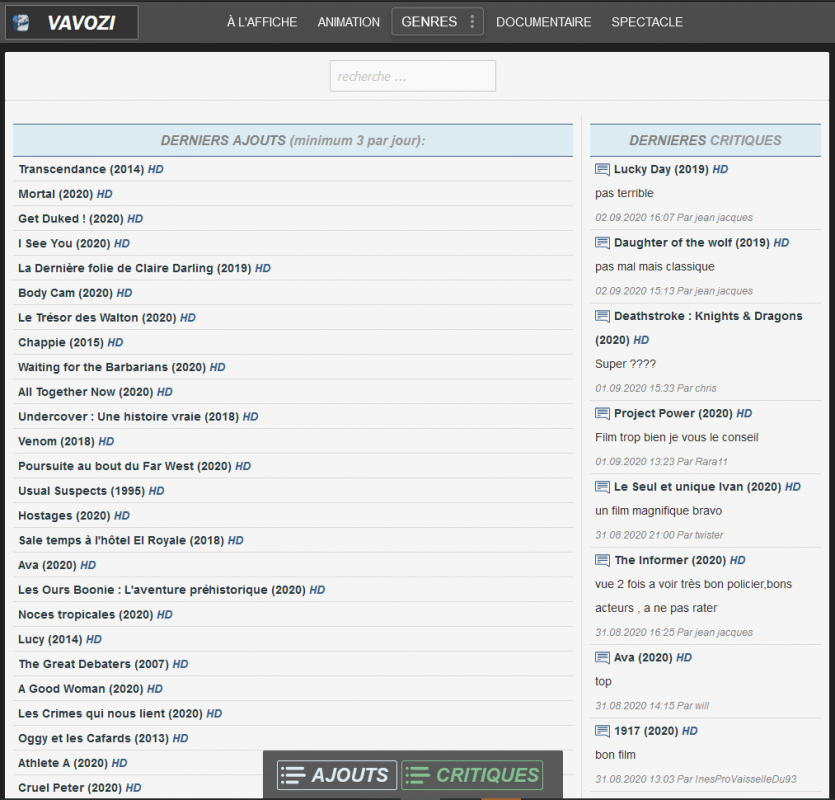The width and height of the screenshot is (835, 800).
Task: Open 1917 (2020) review title
Action: click(656, 731)
